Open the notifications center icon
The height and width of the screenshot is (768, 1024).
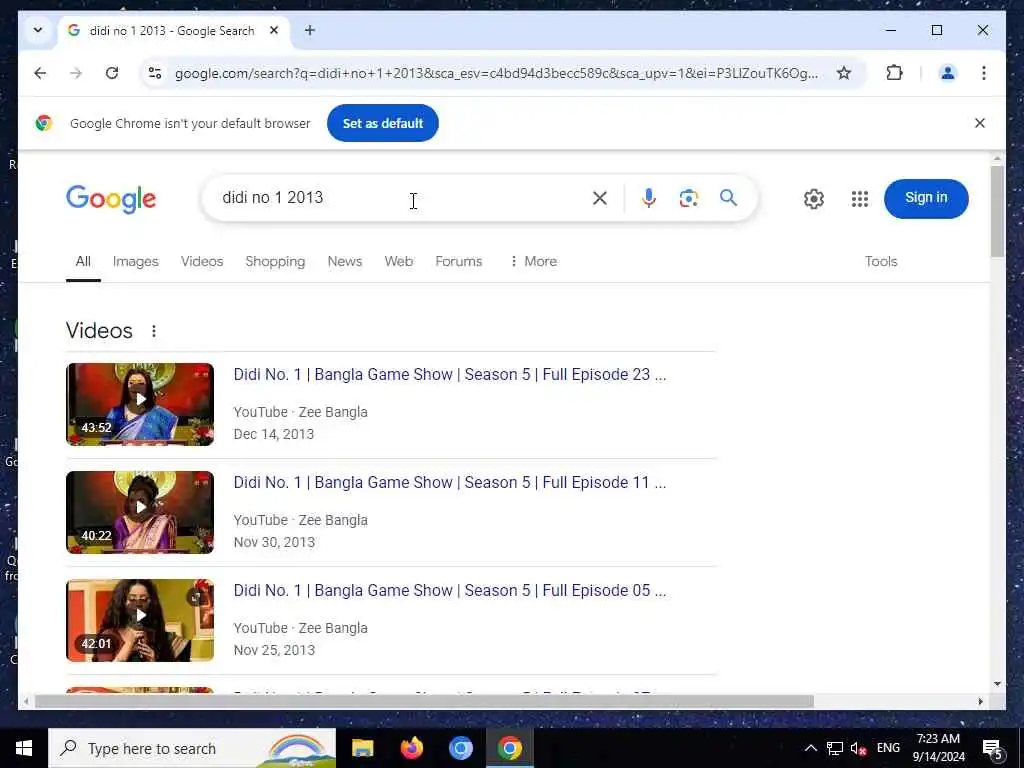pos(992,748)
